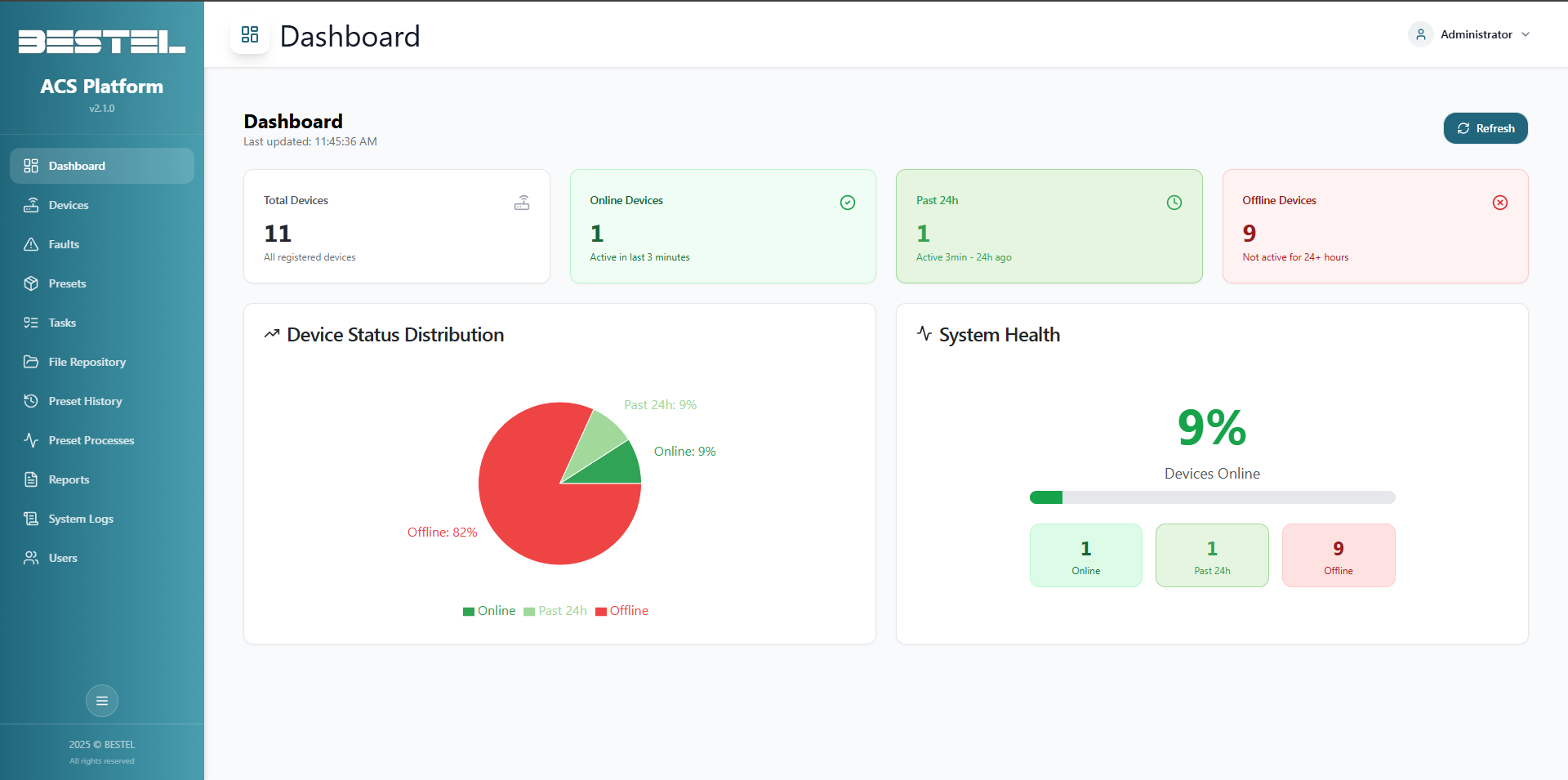Click the dashboard grid icon beside page title
The width and height of the screenshot is (1568, 780).
[250, 35]
